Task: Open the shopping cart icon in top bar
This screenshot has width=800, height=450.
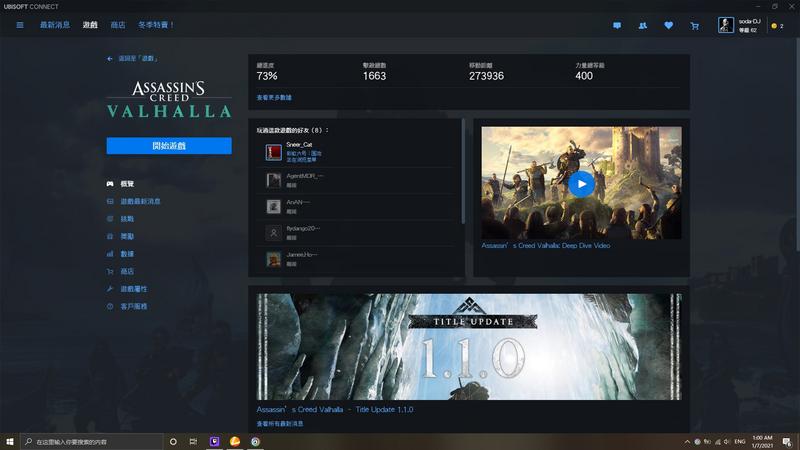Action: pyautogui.click(x=694, y=26)
